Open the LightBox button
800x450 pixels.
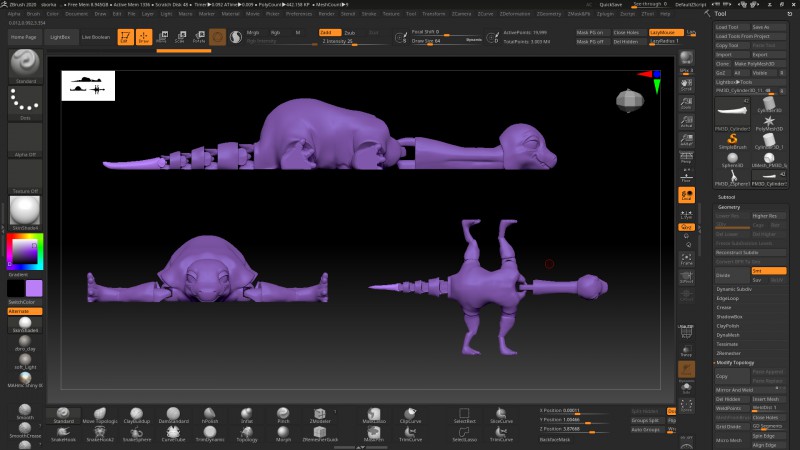60,36
